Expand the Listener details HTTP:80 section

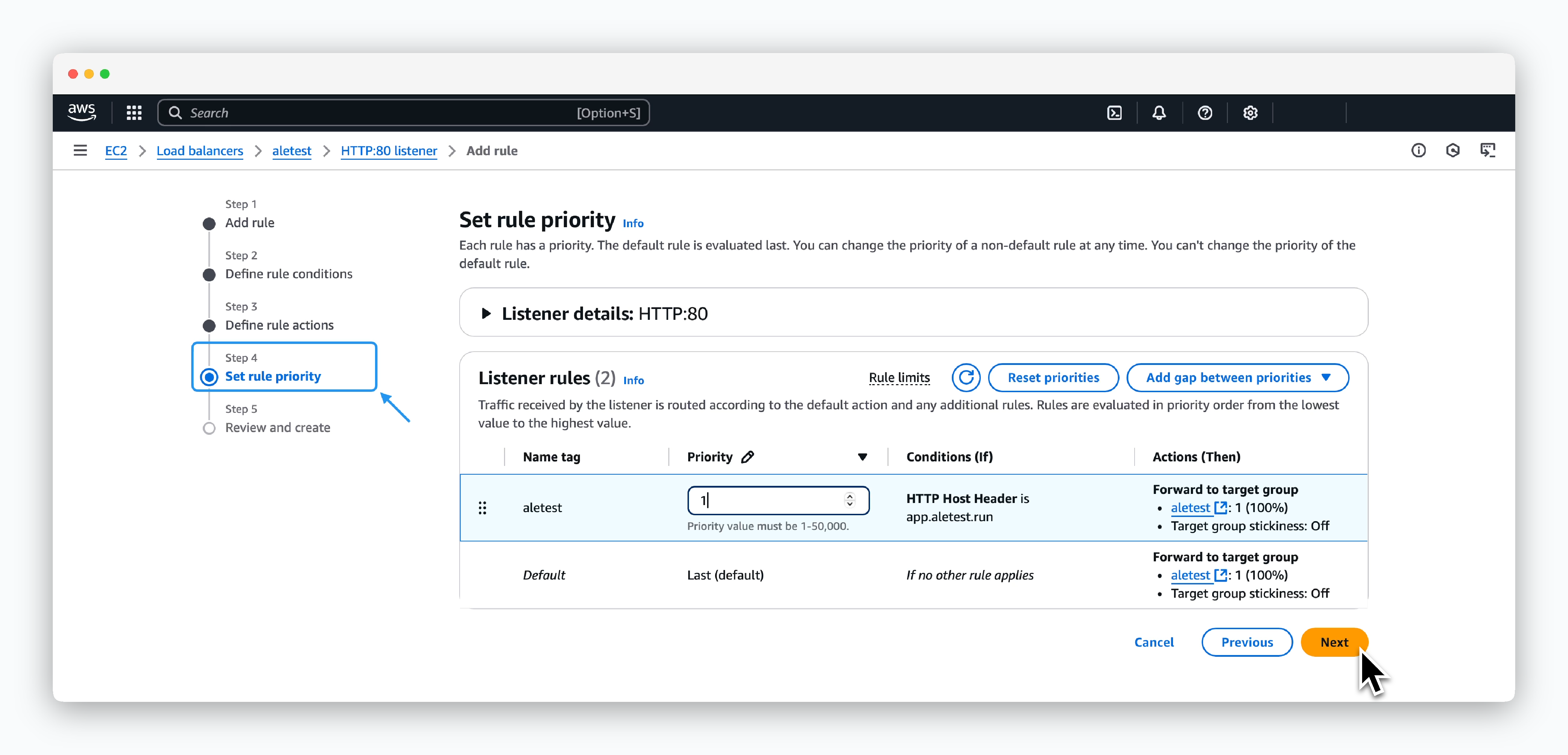tap(486, 314)
